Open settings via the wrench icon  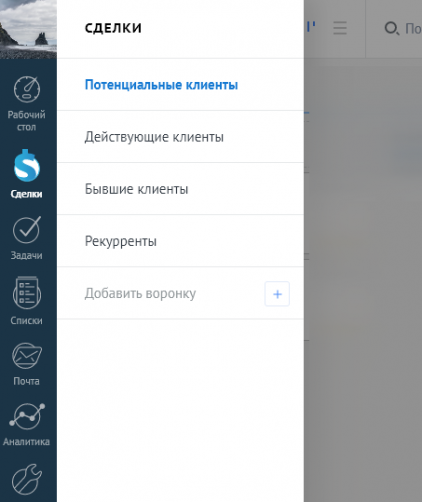(x=27, y=479)
